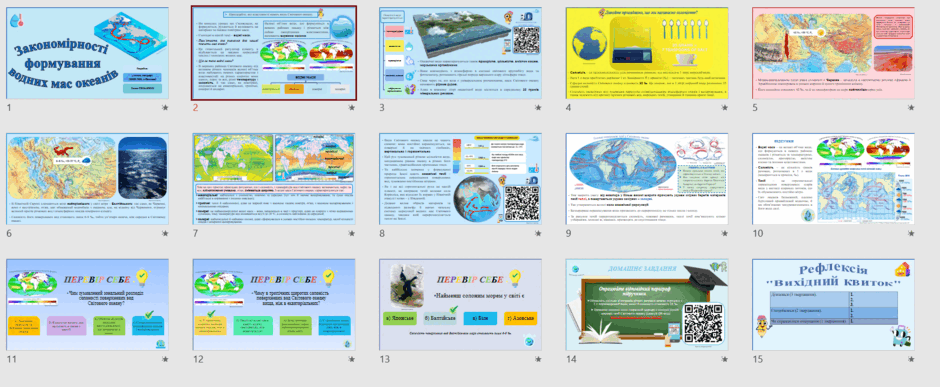Select slide 13 quiz with sea options
This screenshot has width=940, height=387.
click(x=460, y=304)
